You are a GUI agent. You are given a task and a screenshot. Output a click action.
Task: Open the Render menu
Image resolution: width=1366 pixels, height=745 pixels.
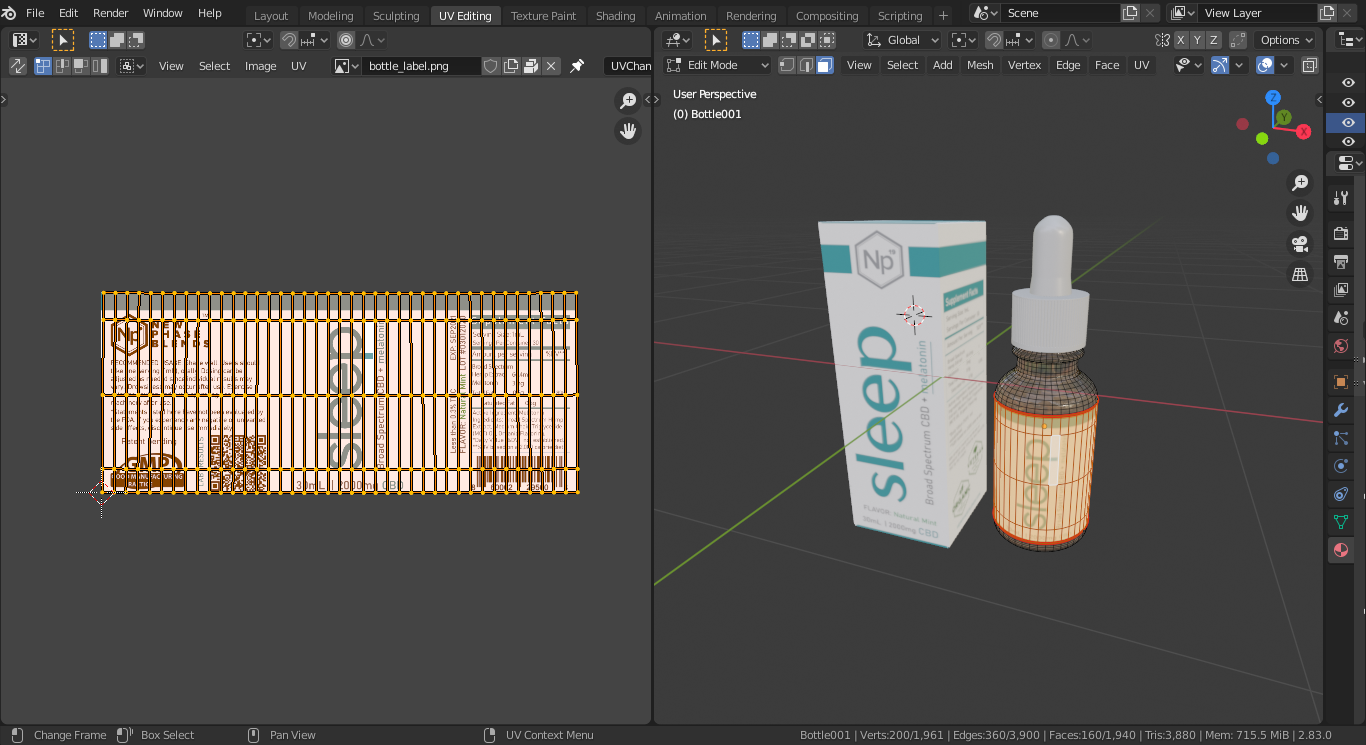coord(110,13)
